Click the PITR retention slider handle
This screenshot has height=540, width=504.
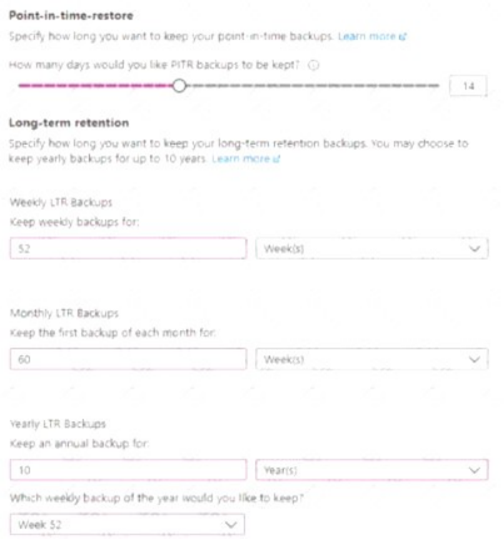179,86
